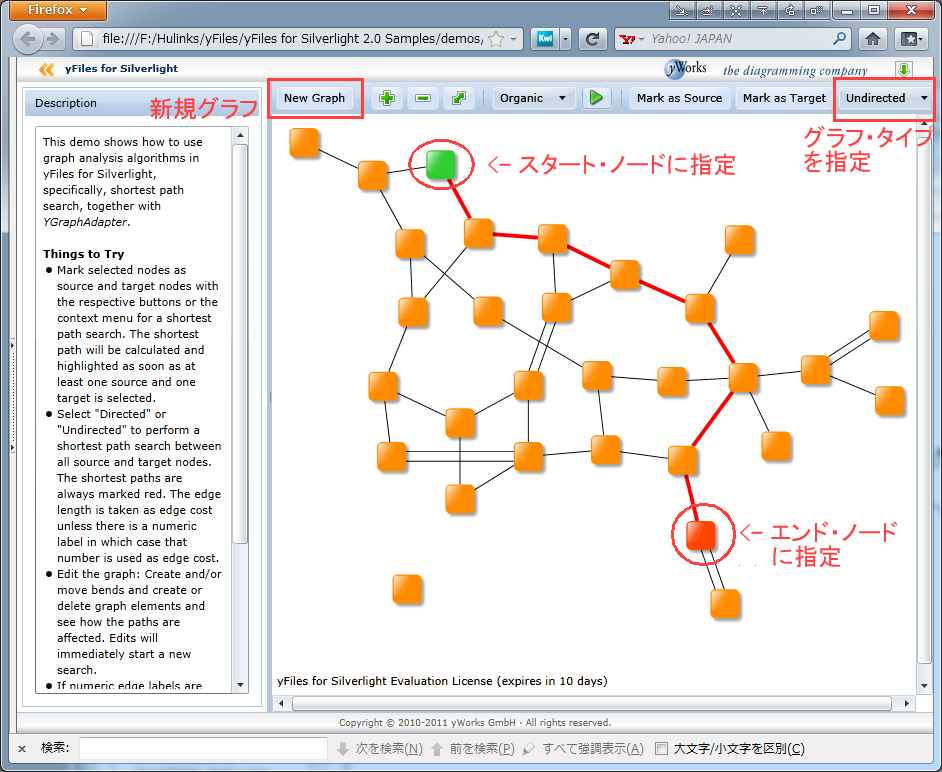942x772 pixels.
Task: Click graph canvas scroll right arrow
Action: tap(907, 703)
